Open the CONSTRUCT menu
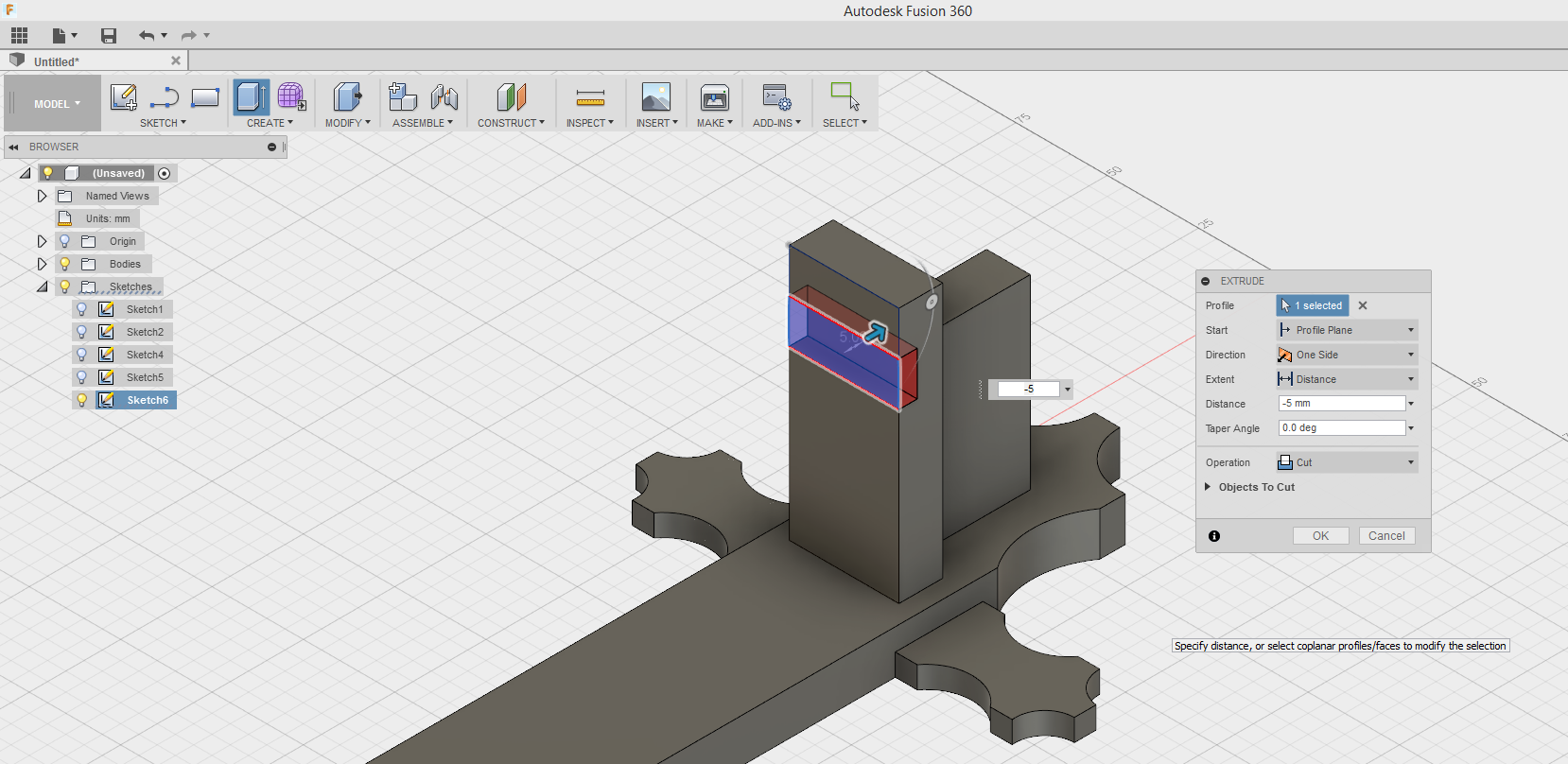This screenshot has width=1568, height=764. 511,123
